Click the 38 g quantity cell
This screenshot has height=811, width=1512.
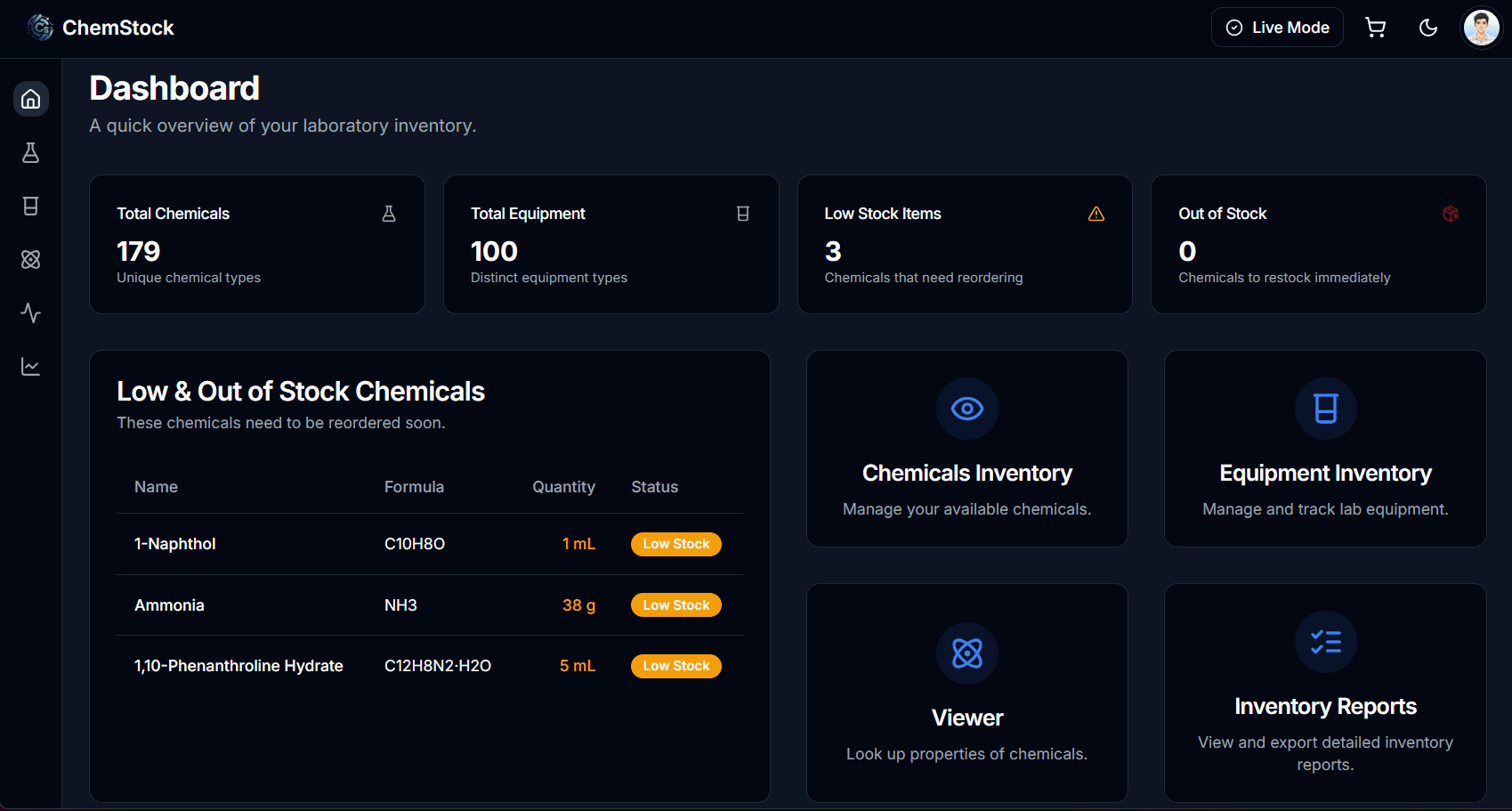[578, 605]
